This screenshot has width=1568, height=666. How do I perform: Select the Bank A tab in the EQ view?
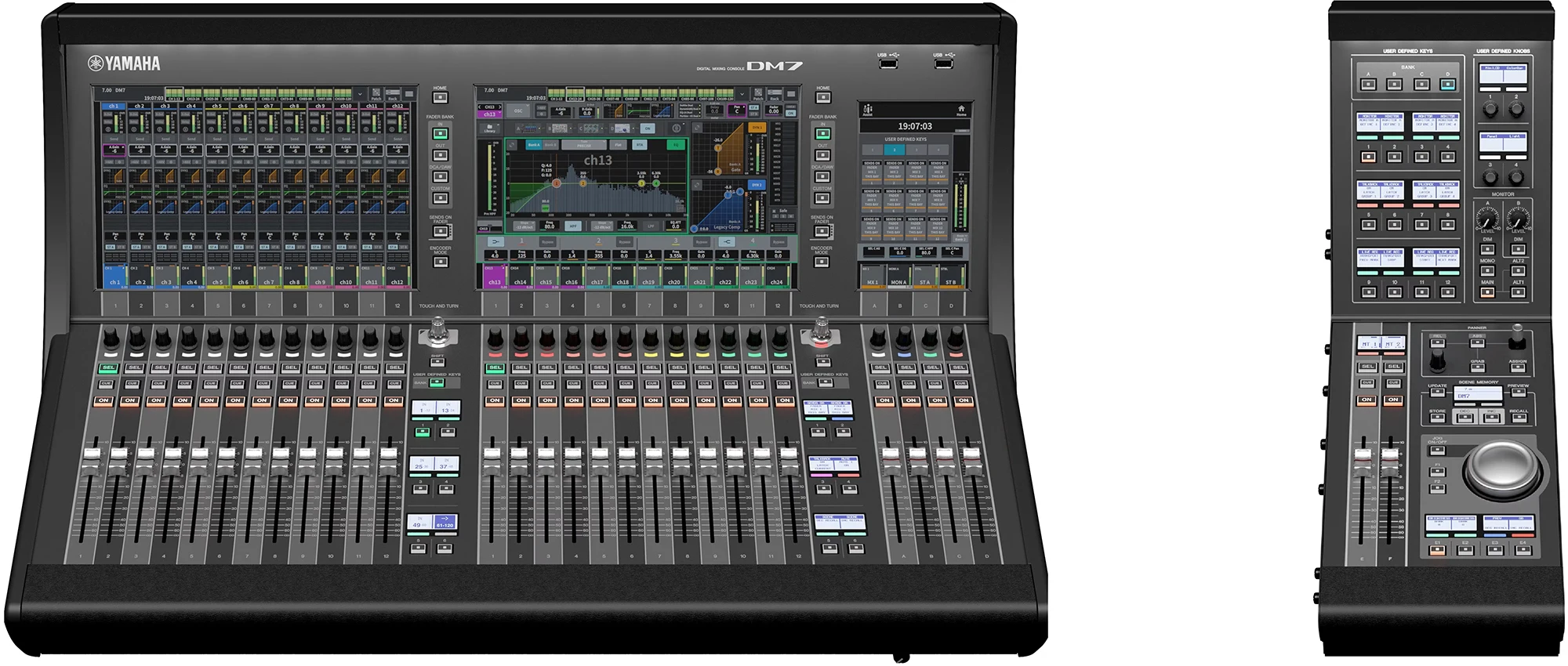pos(534,145)
